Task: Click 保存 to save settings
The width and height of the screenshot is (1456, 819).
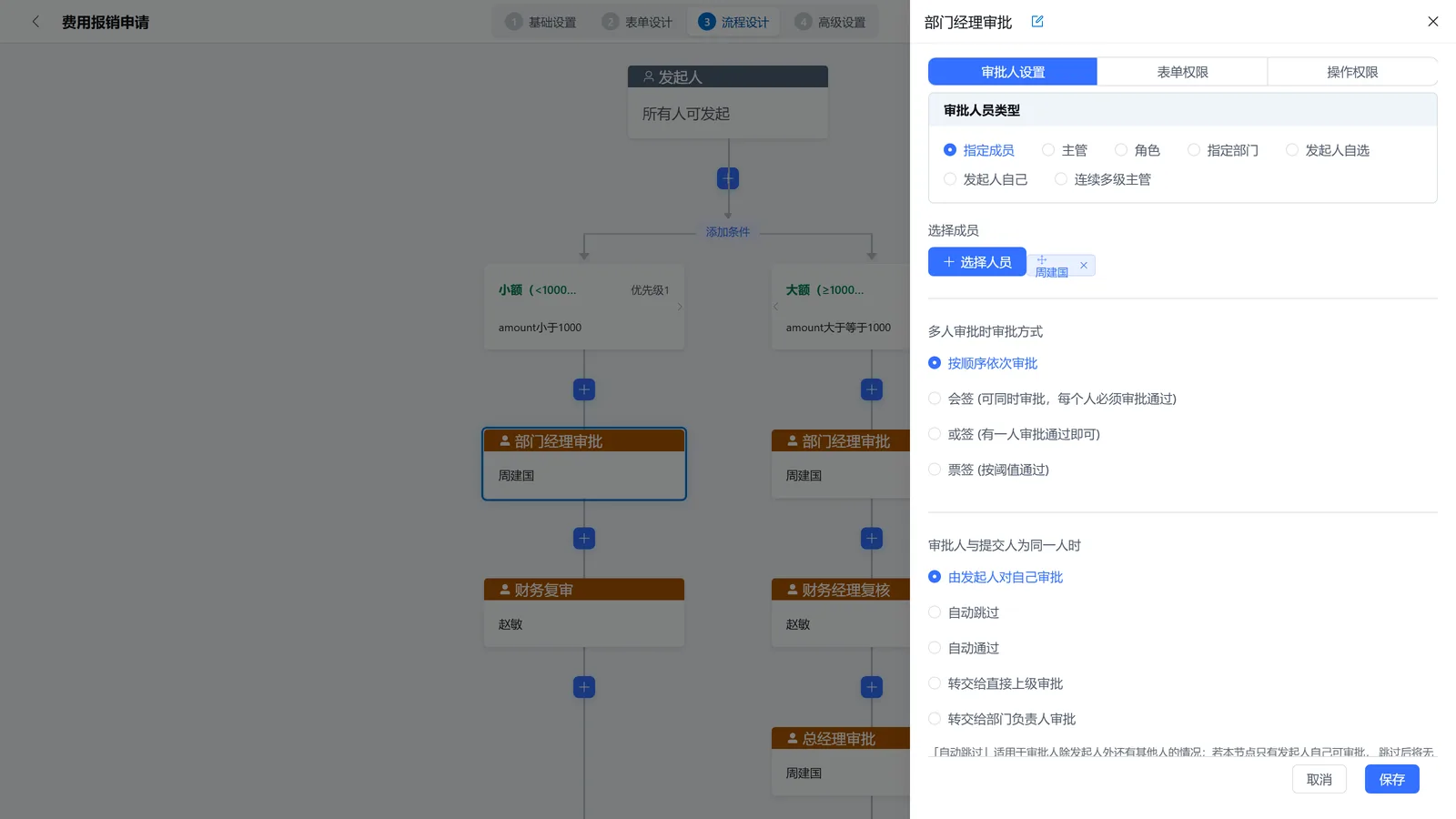Action: click(x=1392, y=779)
